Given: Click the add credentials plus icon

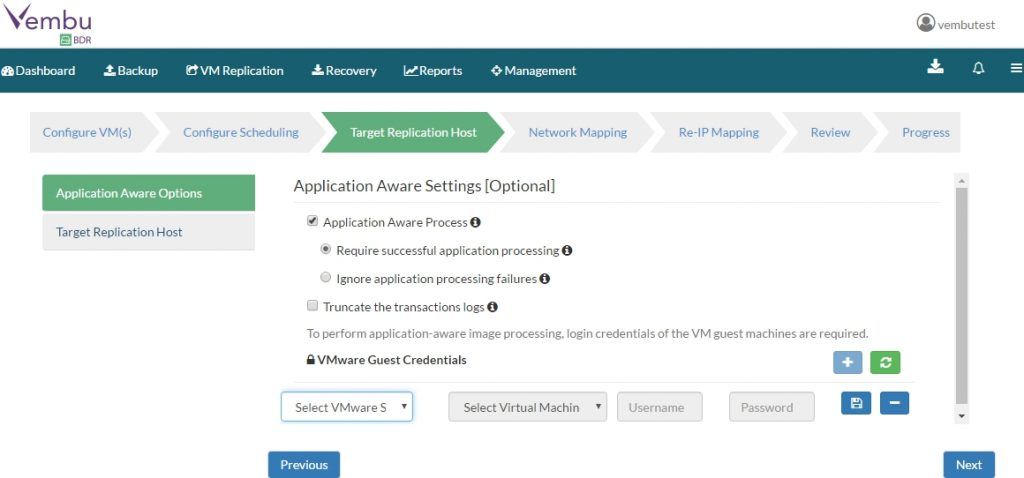Looking at the screenshot, I should pyautogui.click(x=847, y=362).
